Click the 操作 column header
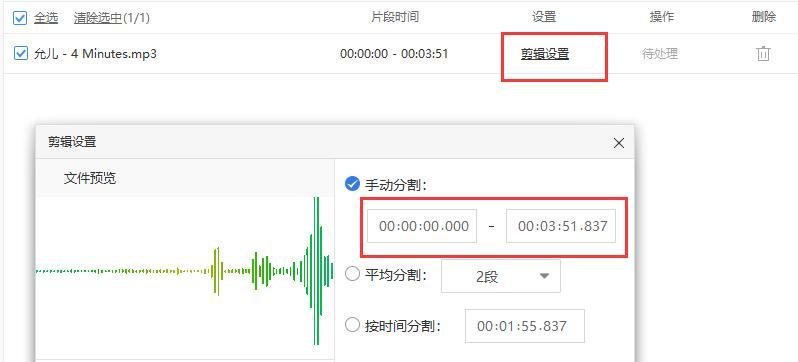The height and width of the screenshot is (362, 798). pos(662,17)
